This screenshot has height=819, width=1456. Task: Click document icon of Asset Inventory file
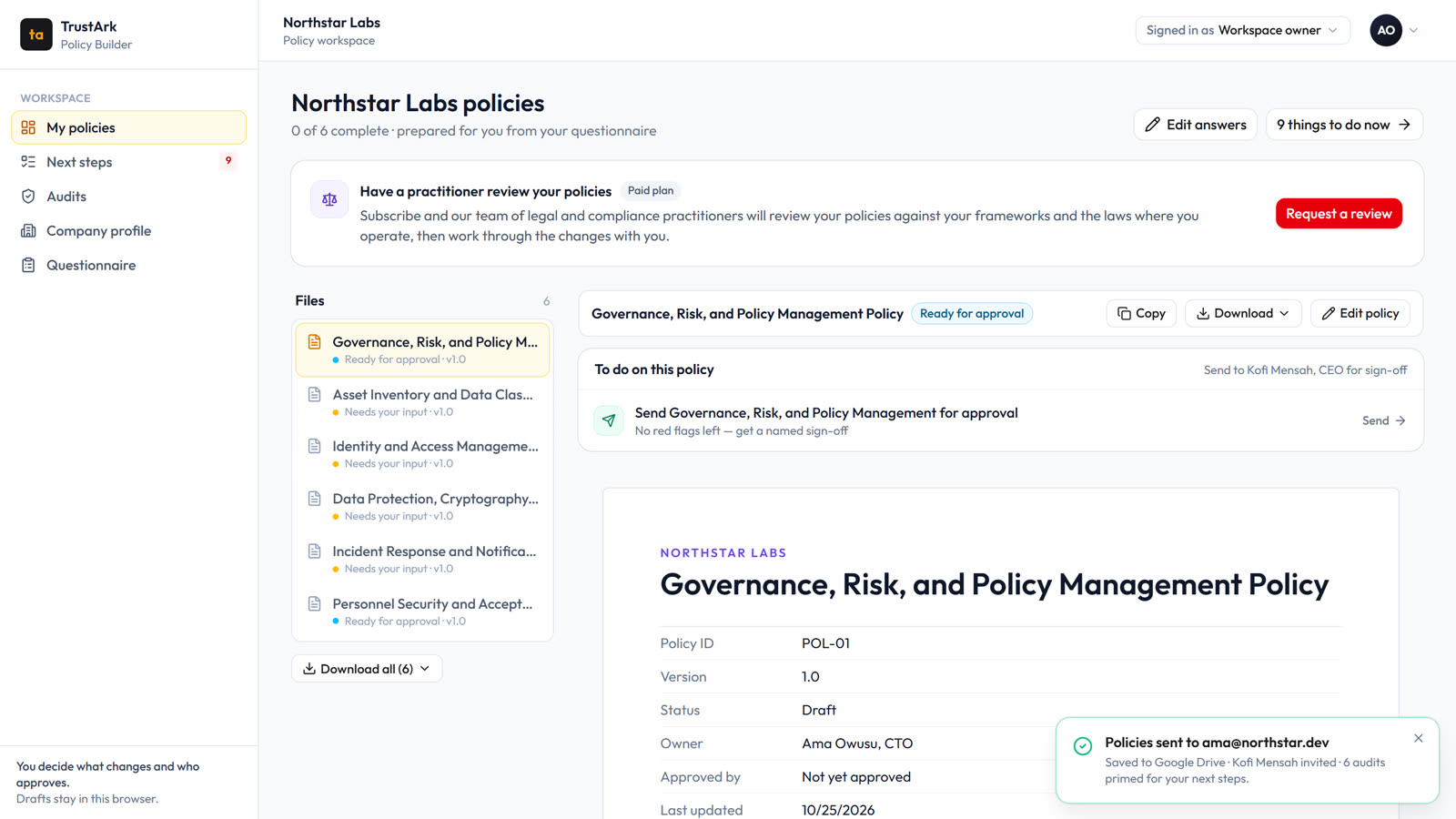click(x=315, y=395)
